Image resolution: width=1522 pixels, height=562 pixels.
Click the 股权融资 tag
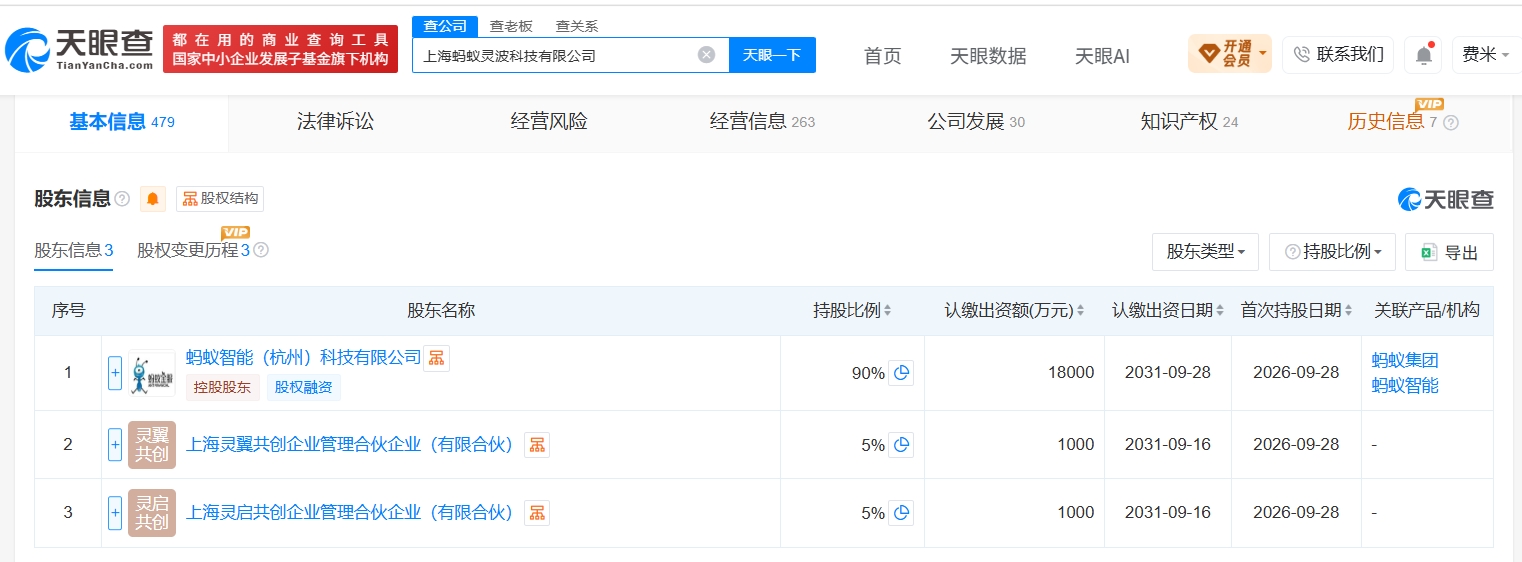pyautogui.click(x=304, y=387)
